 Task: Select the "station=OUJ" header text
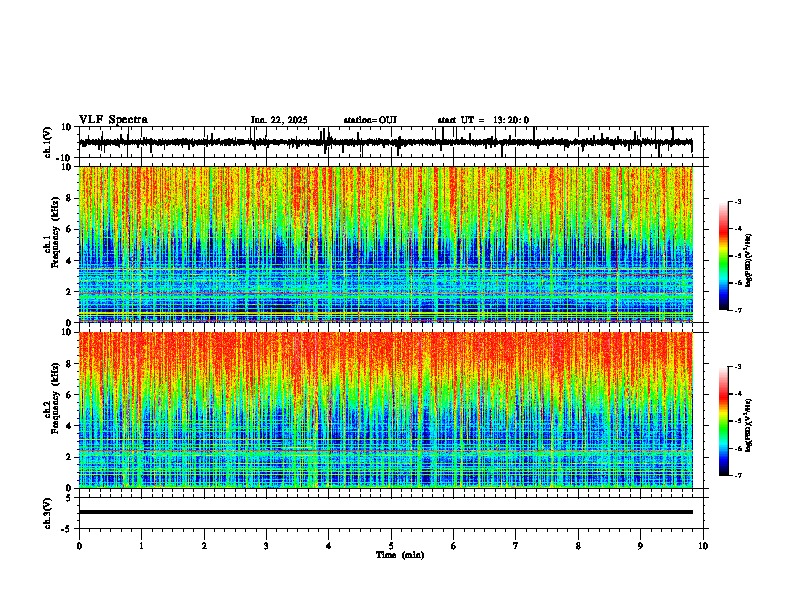[x=370, y=120]
